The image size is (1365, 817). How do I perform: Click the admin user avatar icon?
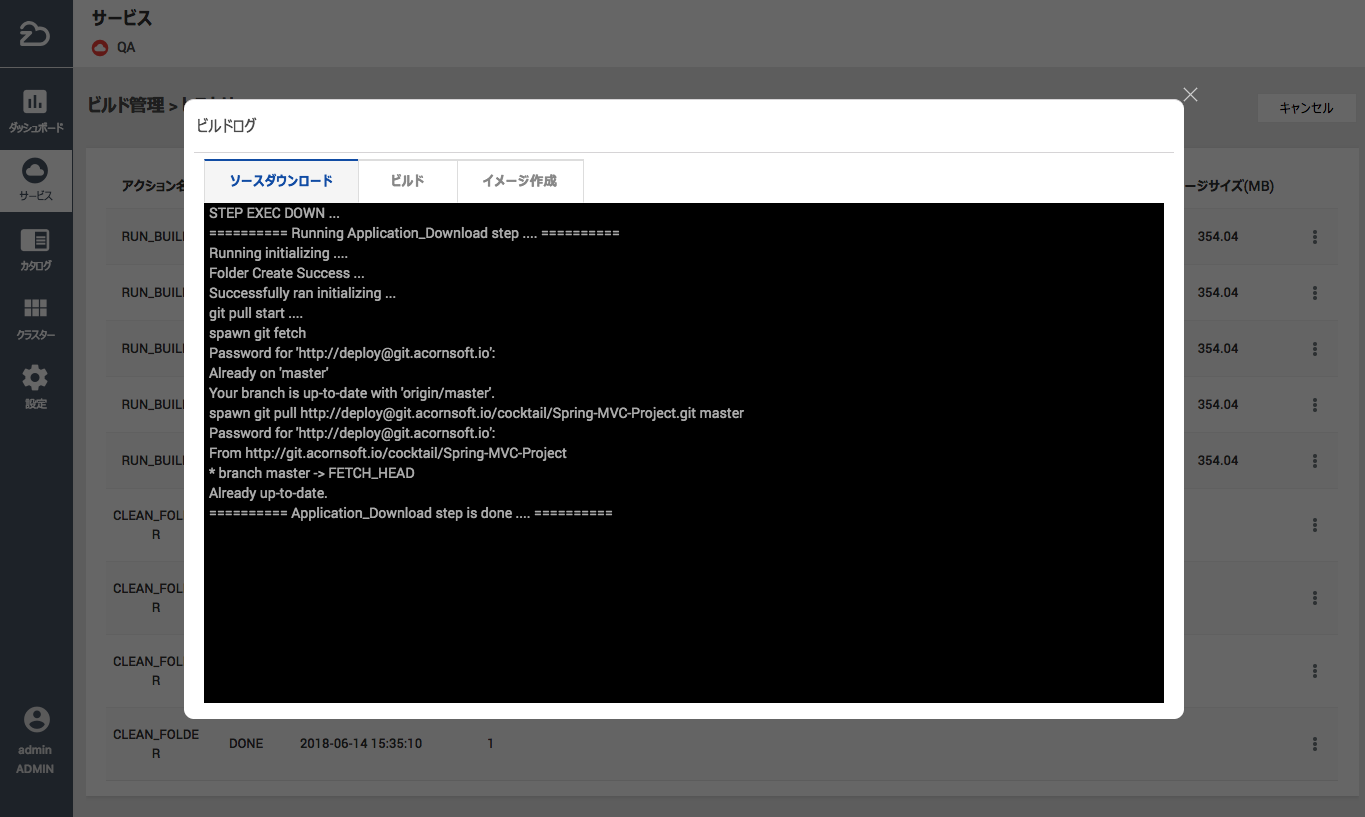[36, 720]
